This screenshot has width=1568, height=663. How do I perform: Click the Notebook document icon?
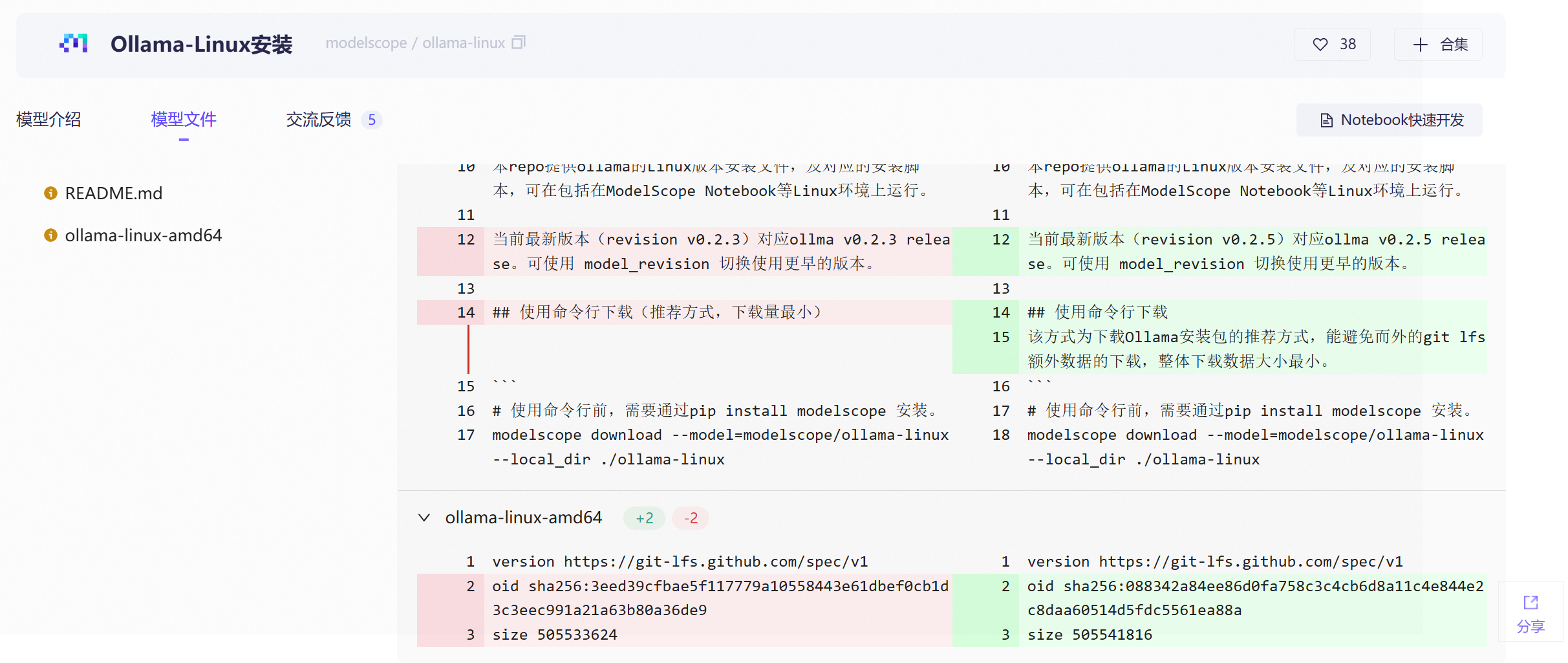point(1326,120)
